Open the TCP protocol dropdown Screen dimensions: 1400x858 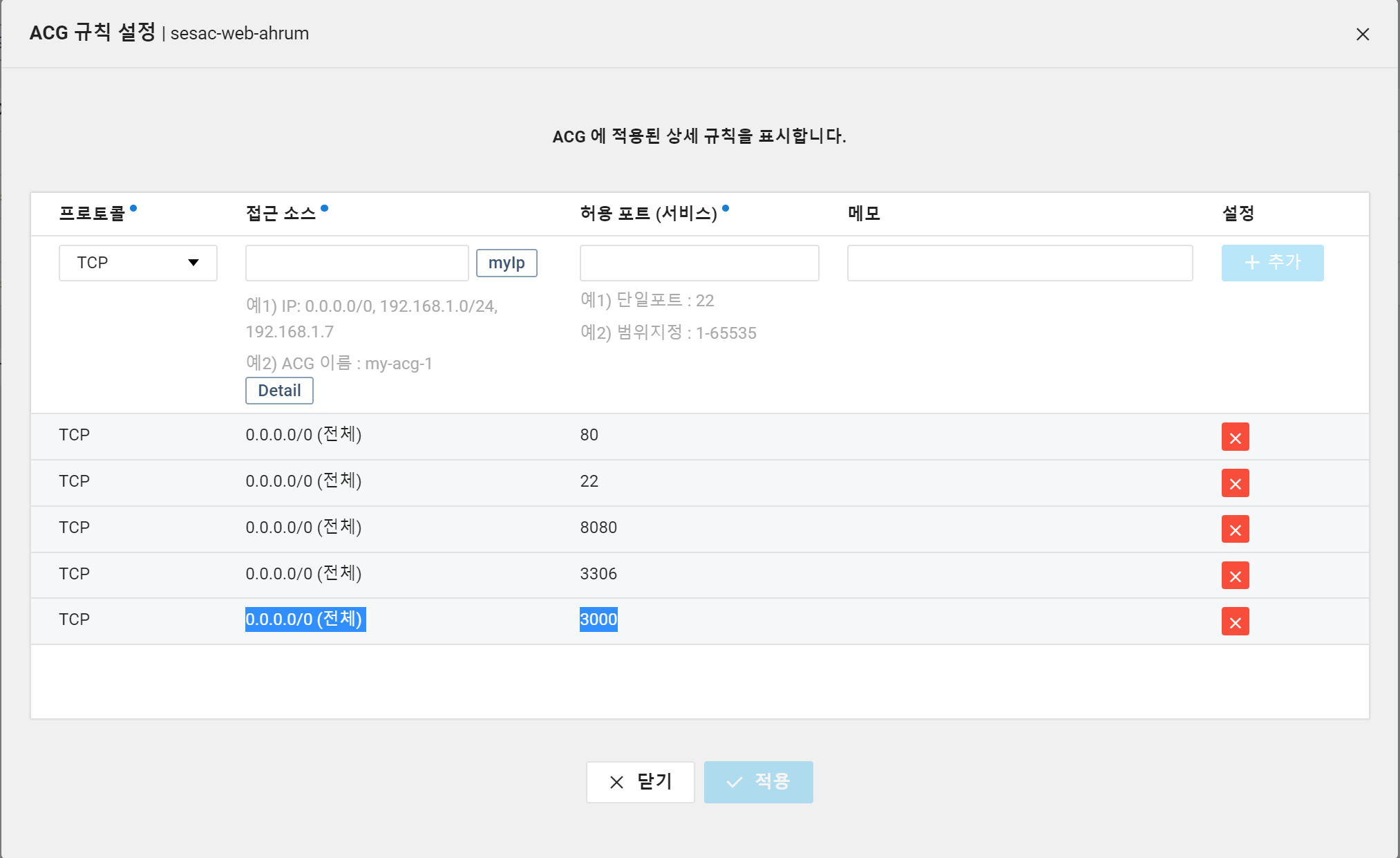(x=138, y=263)
